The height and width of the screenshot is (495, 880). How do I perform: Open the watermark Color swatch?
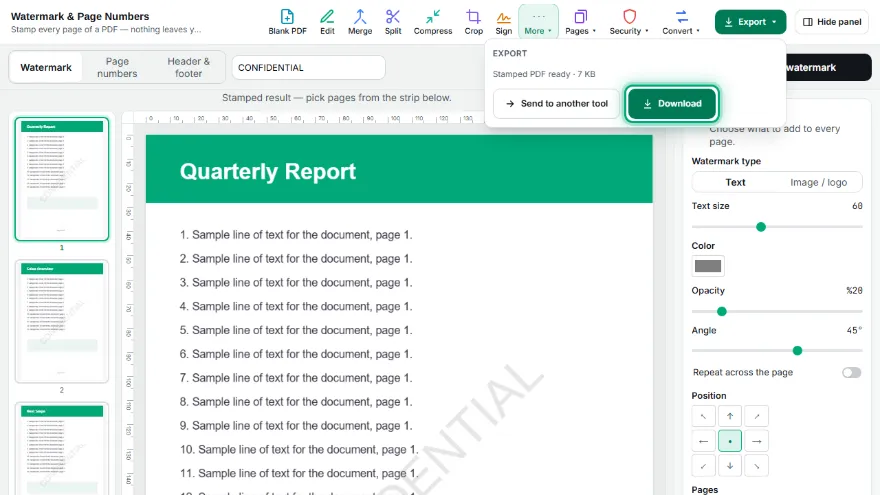pyautogui.click(x=708, y=266)
